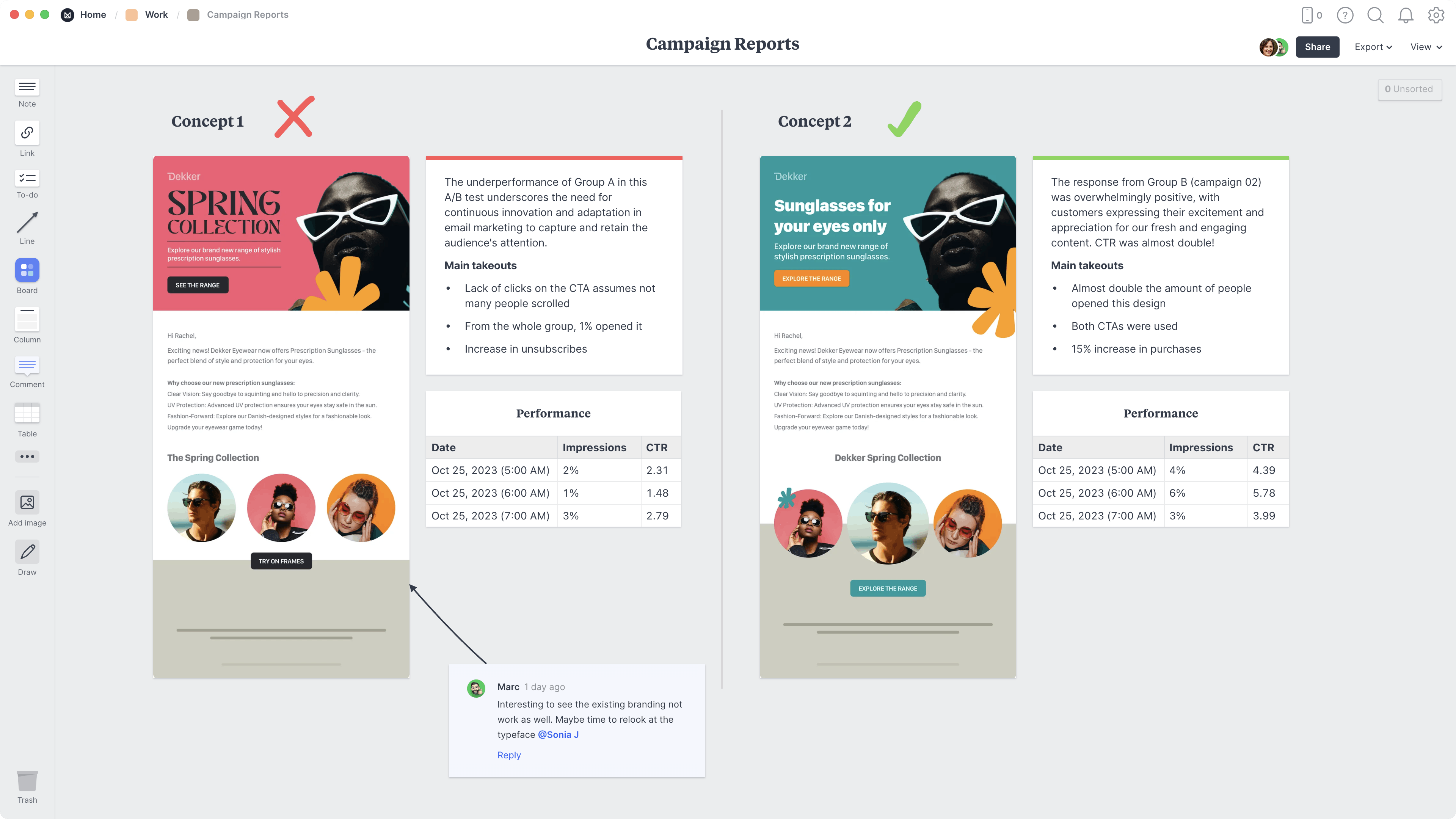
Task: Click the More options icon in sidebar
Action: click(x=27, y=456)
